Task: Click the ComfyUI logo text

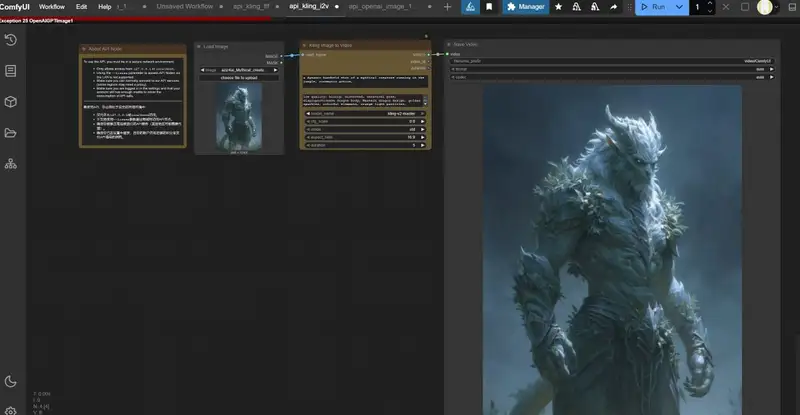Action: click(15, 7)
